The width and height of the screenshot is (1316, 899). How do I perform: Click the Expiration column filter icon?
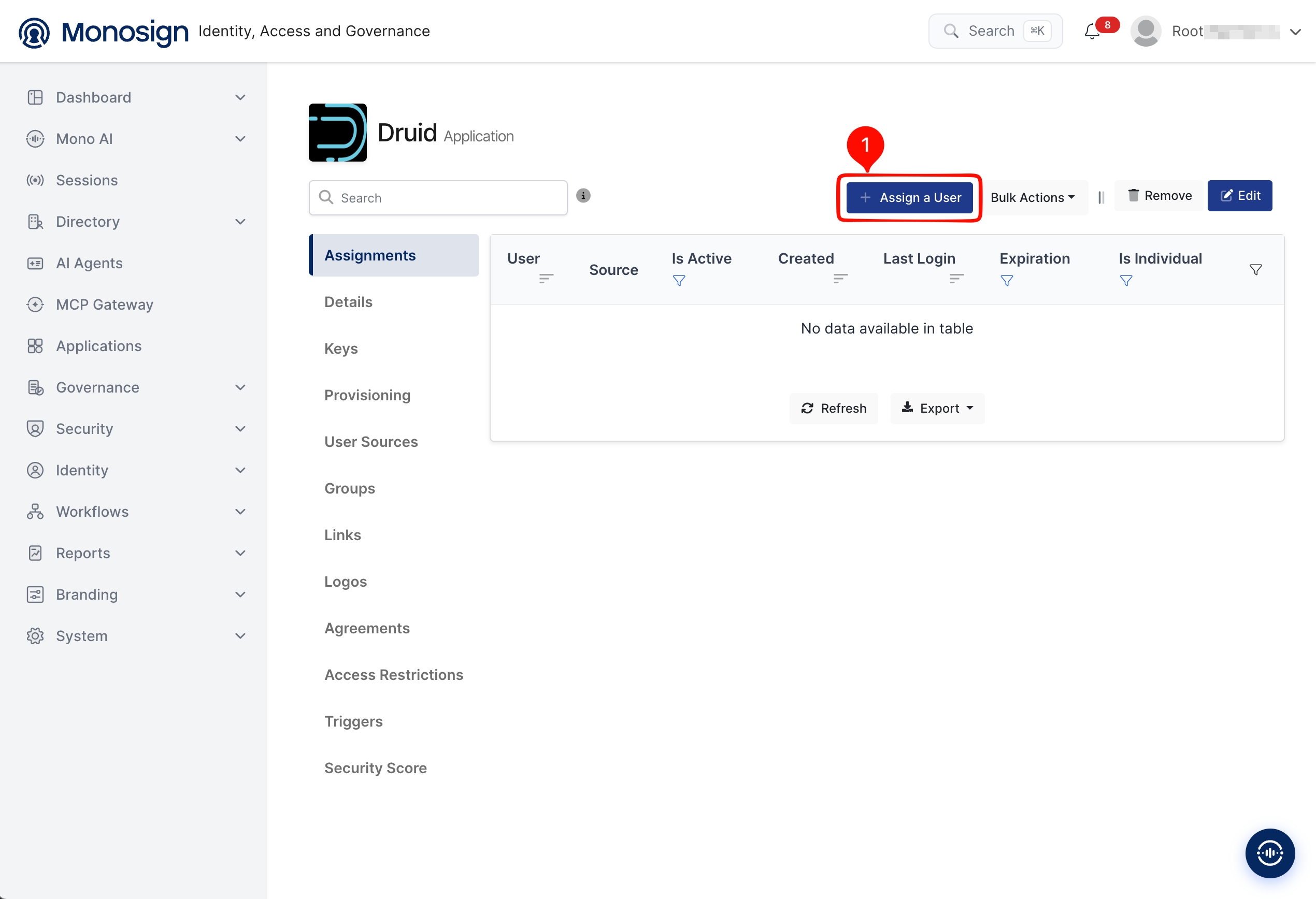(1007, 281)
